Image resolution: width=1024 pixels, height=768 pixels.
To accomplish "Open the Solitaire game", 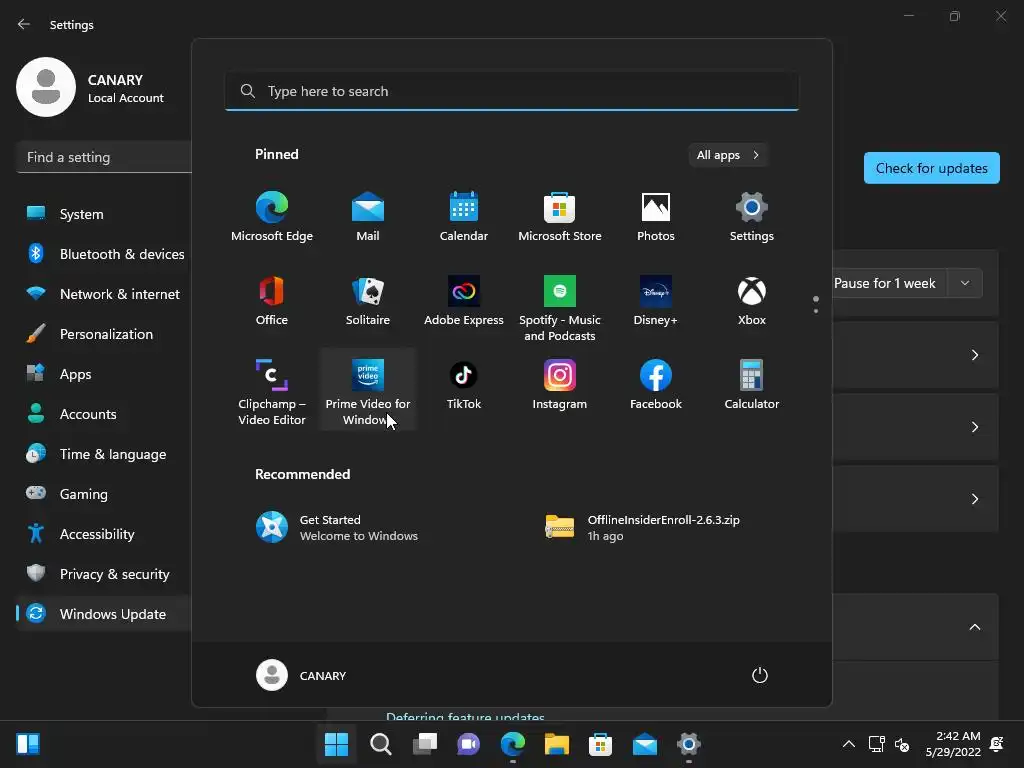I will tap(368, 301).
